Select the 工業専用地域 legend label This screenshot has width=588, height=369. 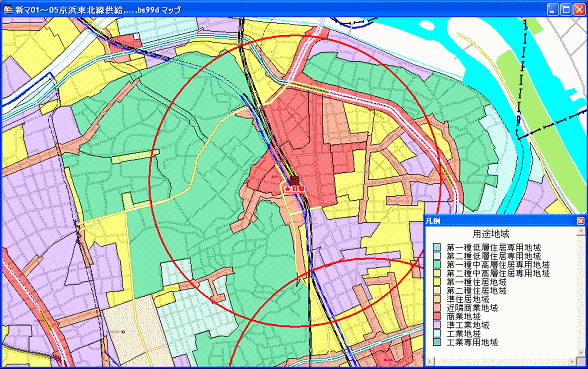coord(472,342)
